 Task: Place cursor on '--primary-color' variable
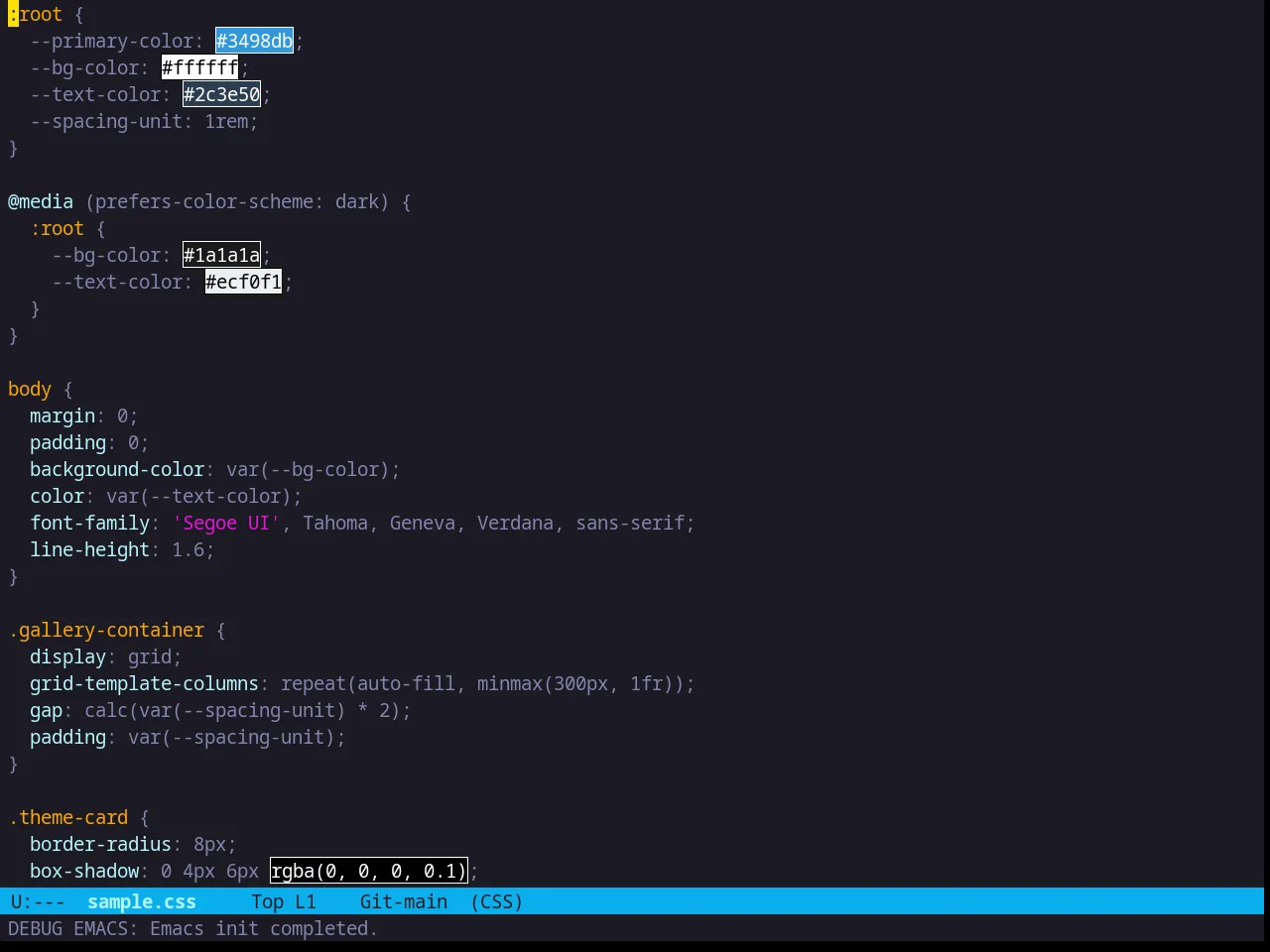coord(111,41)
